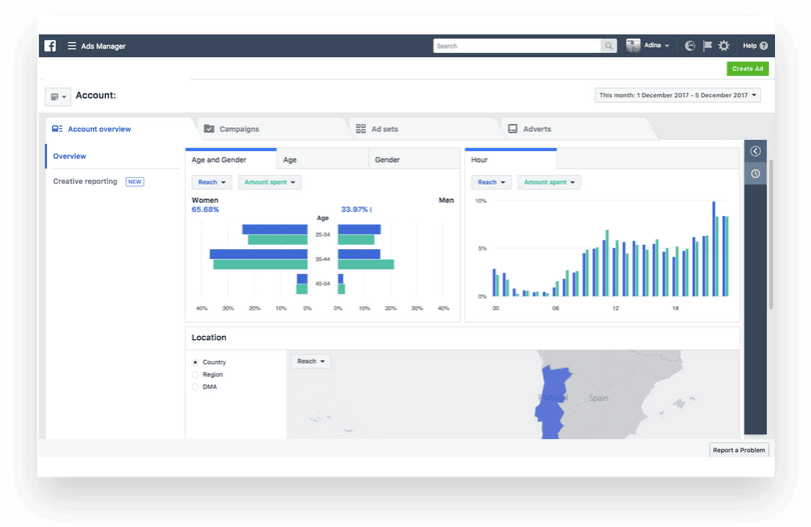811x527 pixels.
Task: Click the Account overview icon
Action: click(57, 129)
